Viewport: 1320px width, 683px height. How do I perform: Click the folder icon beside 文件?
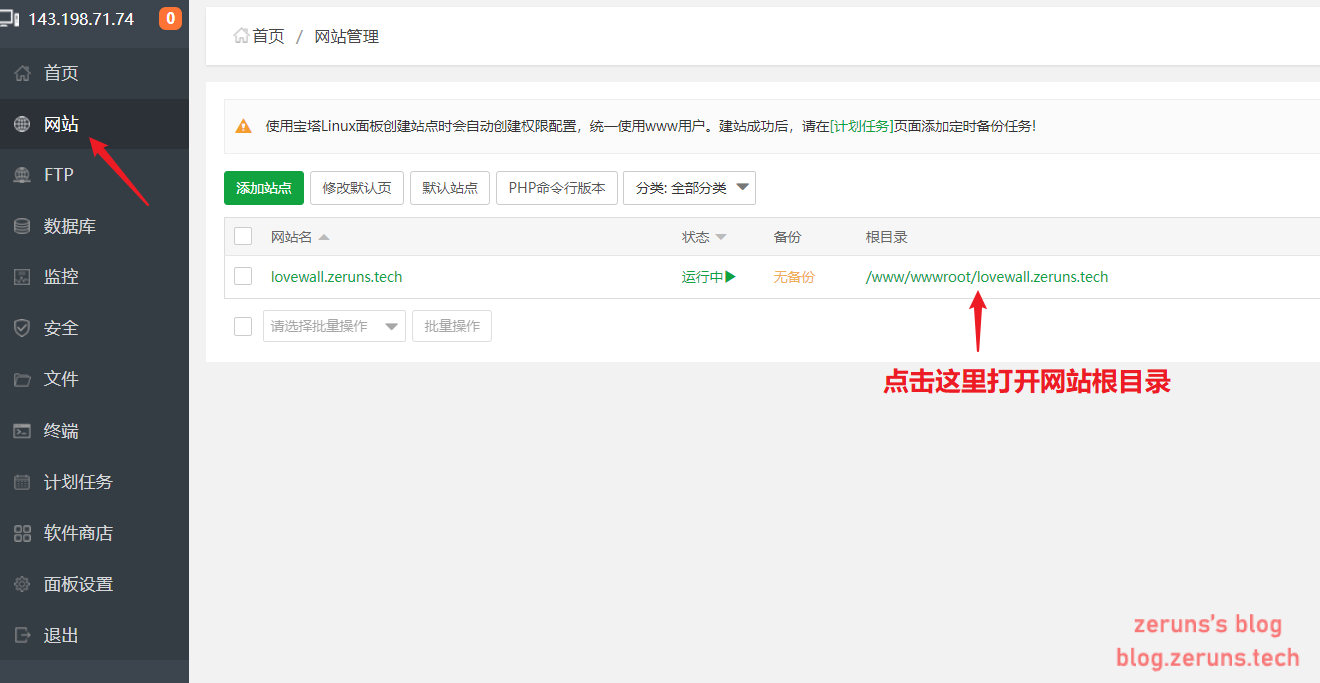pyautogui.click(x=22, y=379)
